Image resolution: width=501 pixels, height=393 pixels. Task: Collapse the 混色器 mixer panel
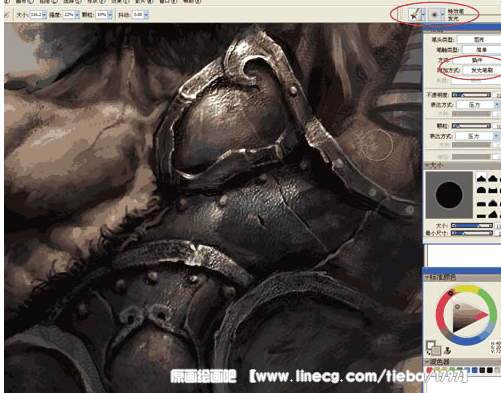(x=426, y=361)
